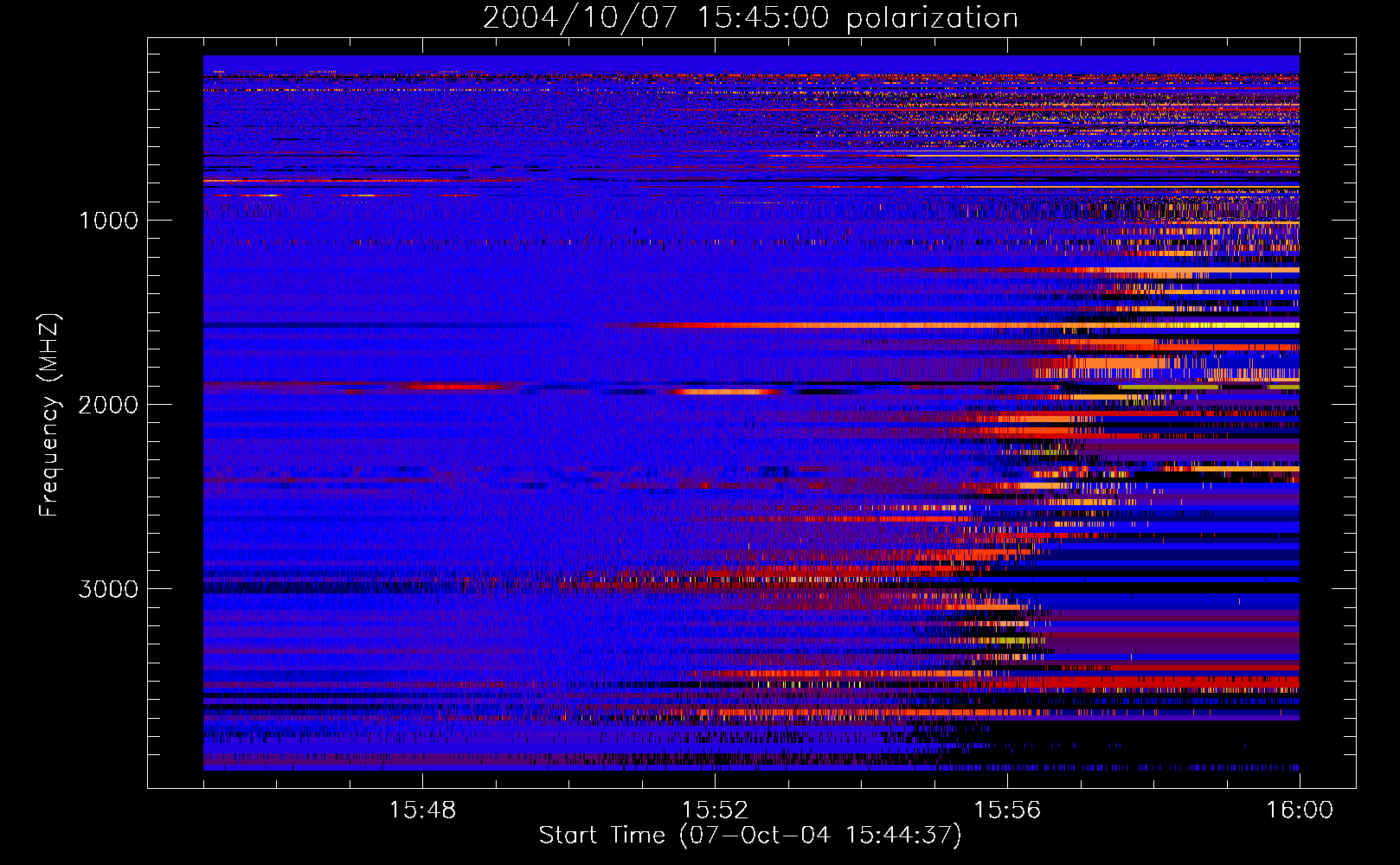Screen dimensions: 1400x865
Task: Click the '2000' frequency tick label
Action: click(x=108, y=405)
